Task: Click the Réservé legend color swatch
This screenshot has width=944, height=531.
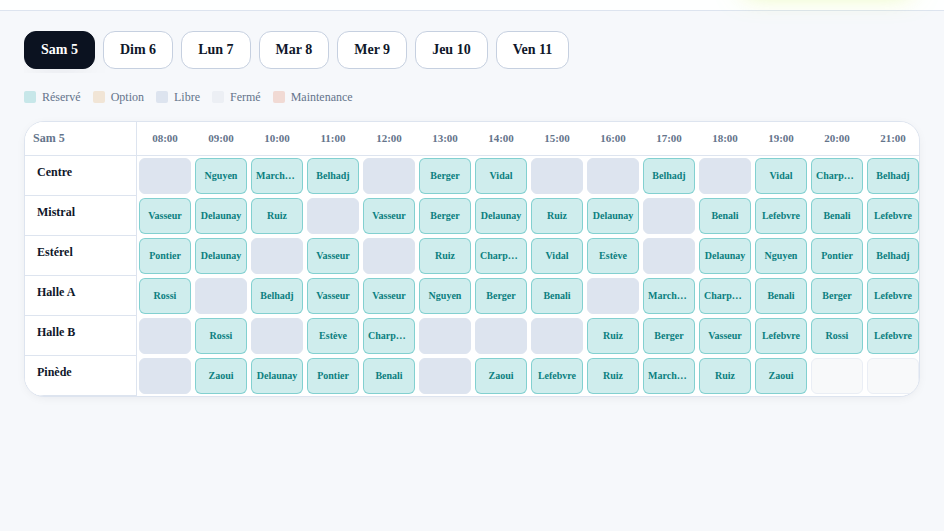Action: click(x=30, y=97)
